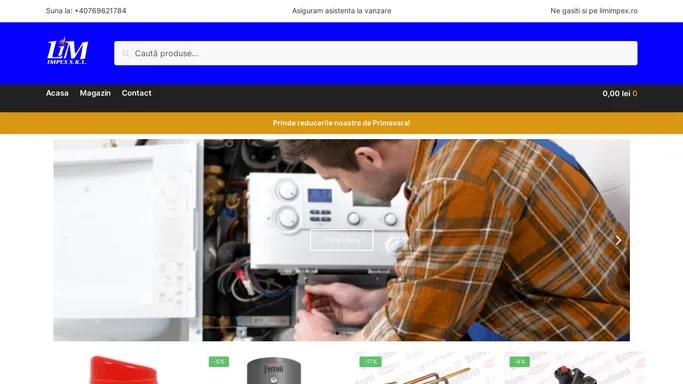Click the -5% discount badge
Image resolution: width=683 pixels, height=384 pixels.
[219, 362]
